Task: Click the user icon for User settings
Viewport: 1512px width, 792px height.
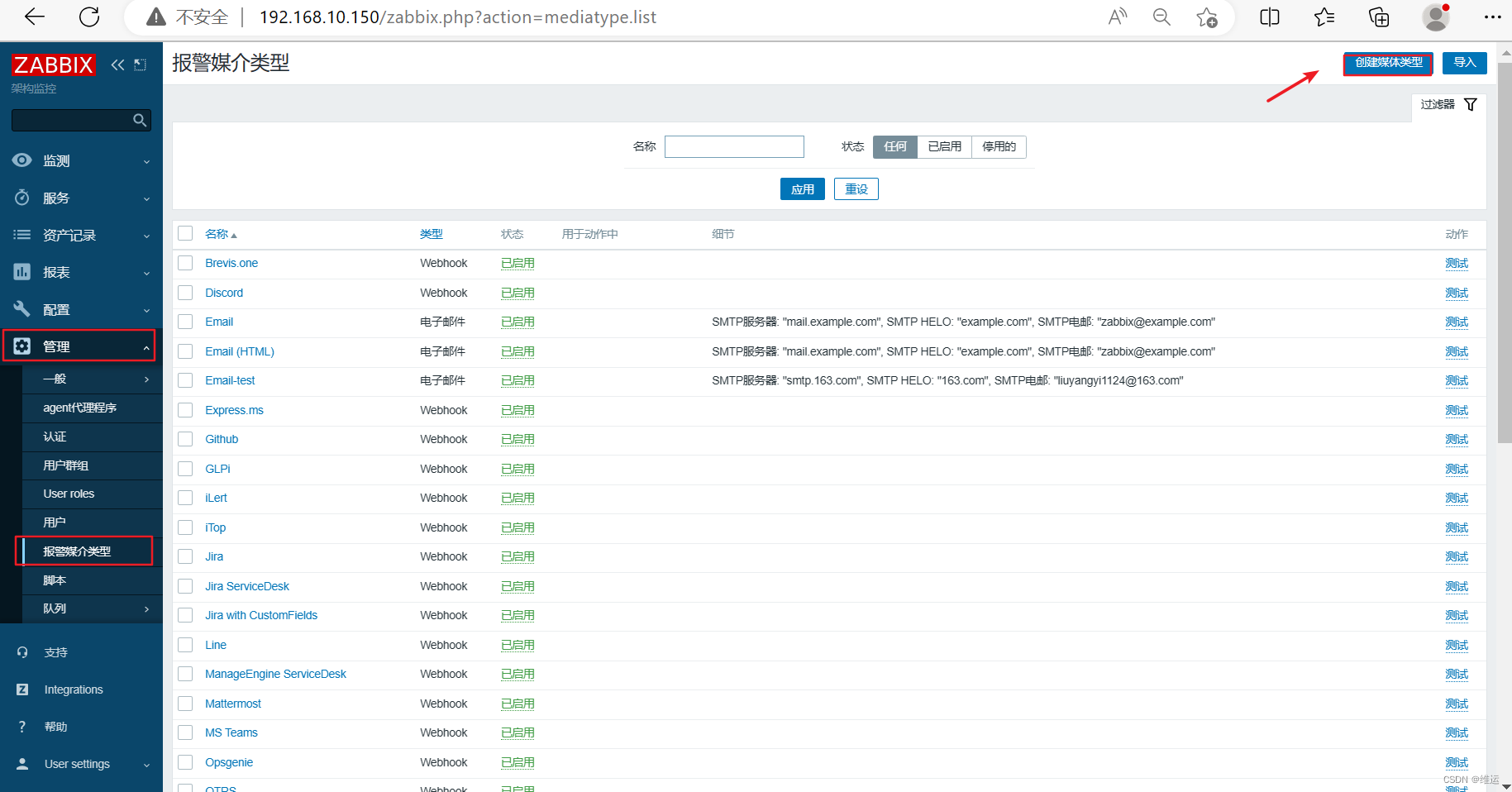Action: [x=22, y=764]
